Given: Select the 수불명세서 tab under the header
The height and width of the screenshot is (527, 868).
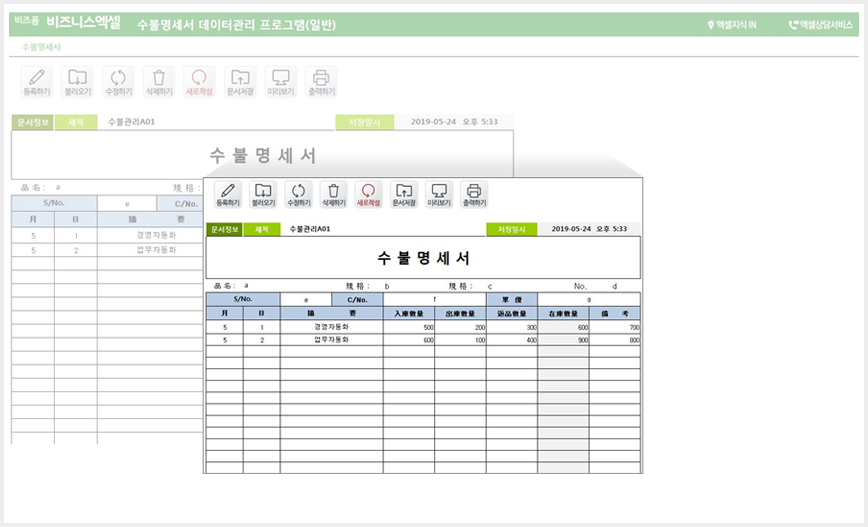Looking at the screenshot, I should pos(42,47).
